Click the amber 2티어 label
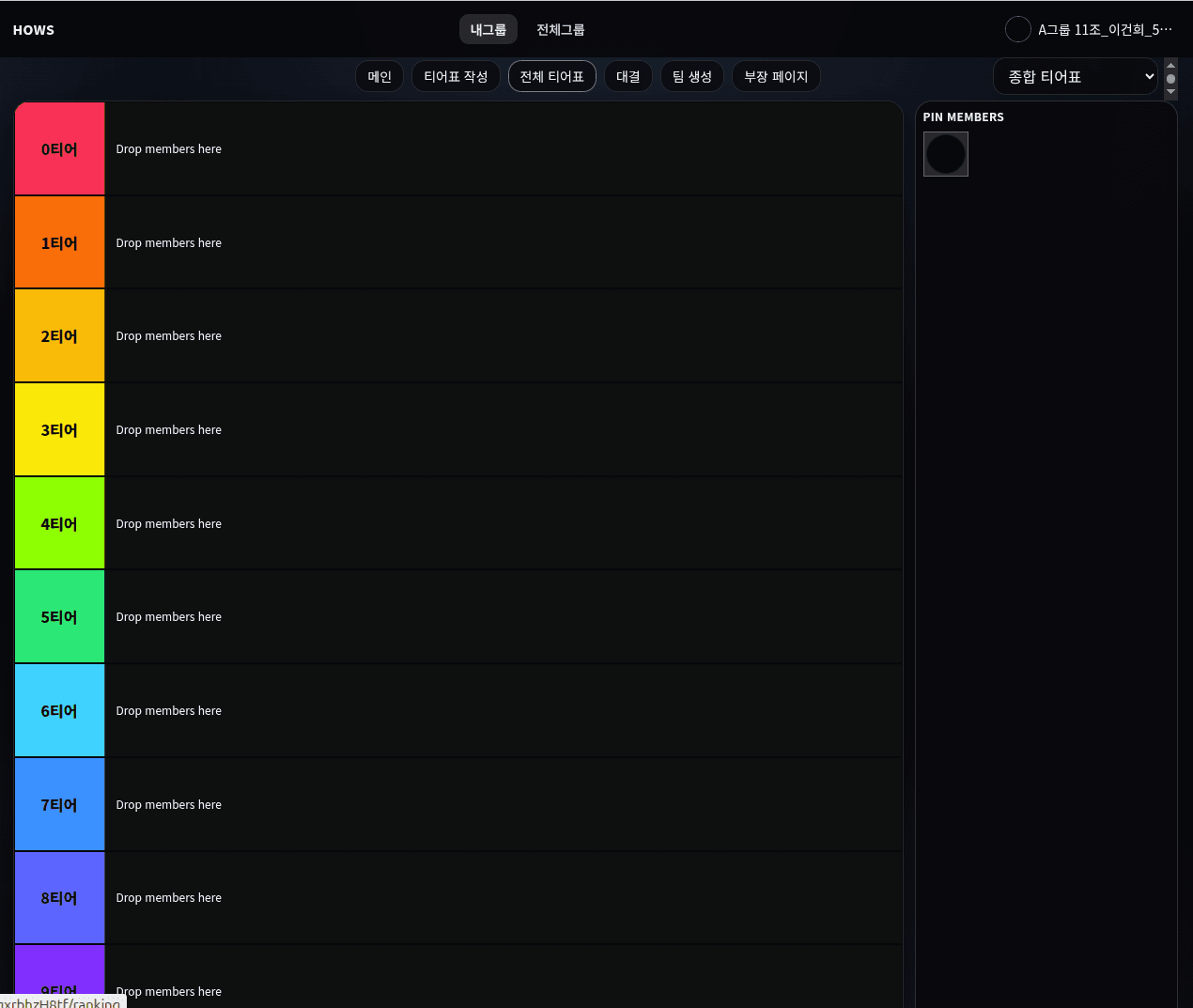Screen dimensions: 1193x1008 59,336
